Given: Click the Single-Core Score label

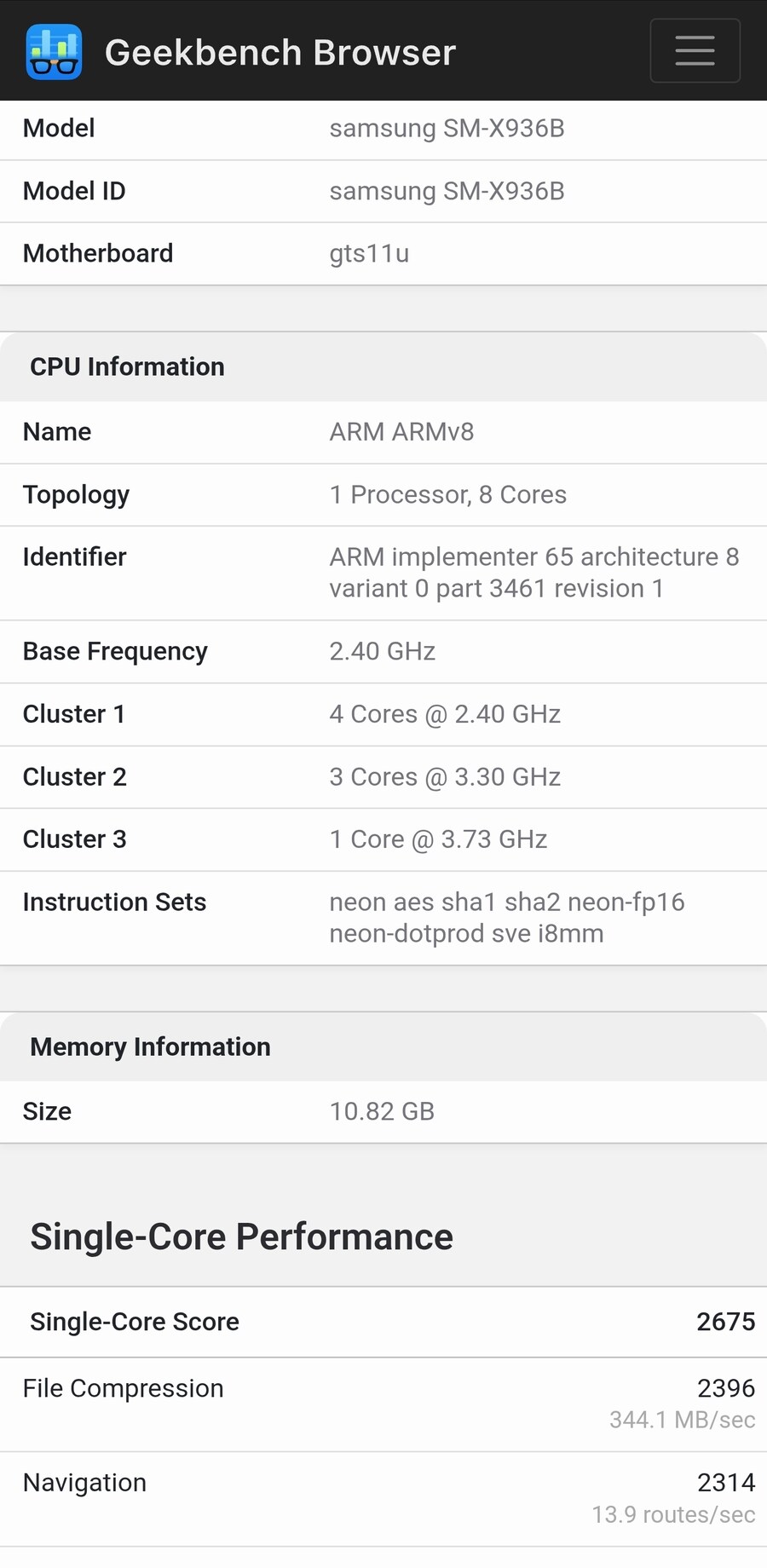Looking at the screenshot, I should 135,1322.
